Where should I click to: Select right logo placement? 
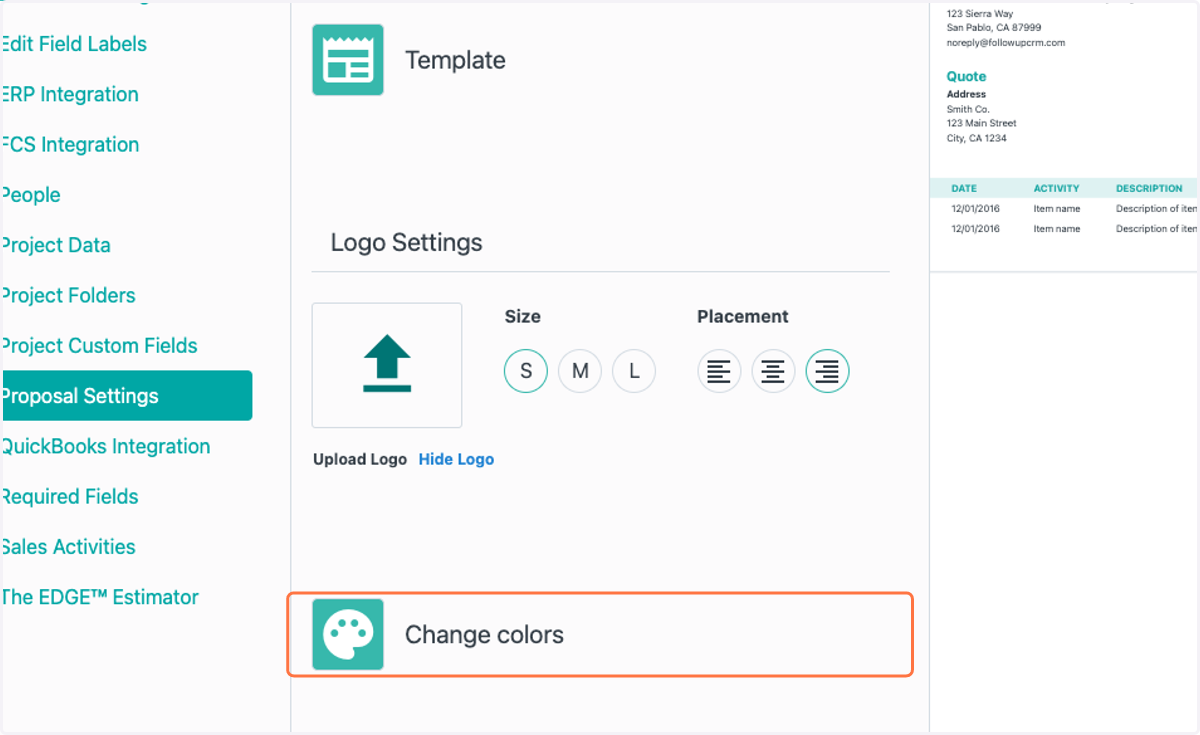827,372
